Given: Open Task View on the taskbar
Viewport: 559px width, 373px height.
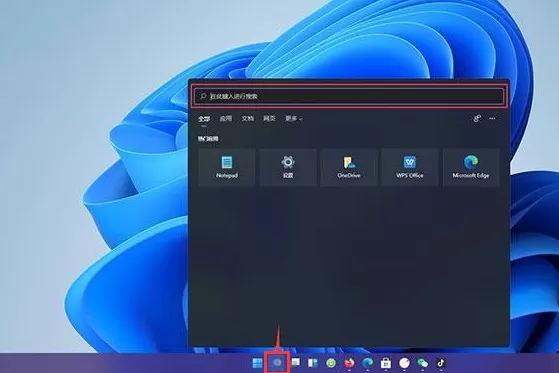Looking at the screenshot, I should (x=295, y=363).
